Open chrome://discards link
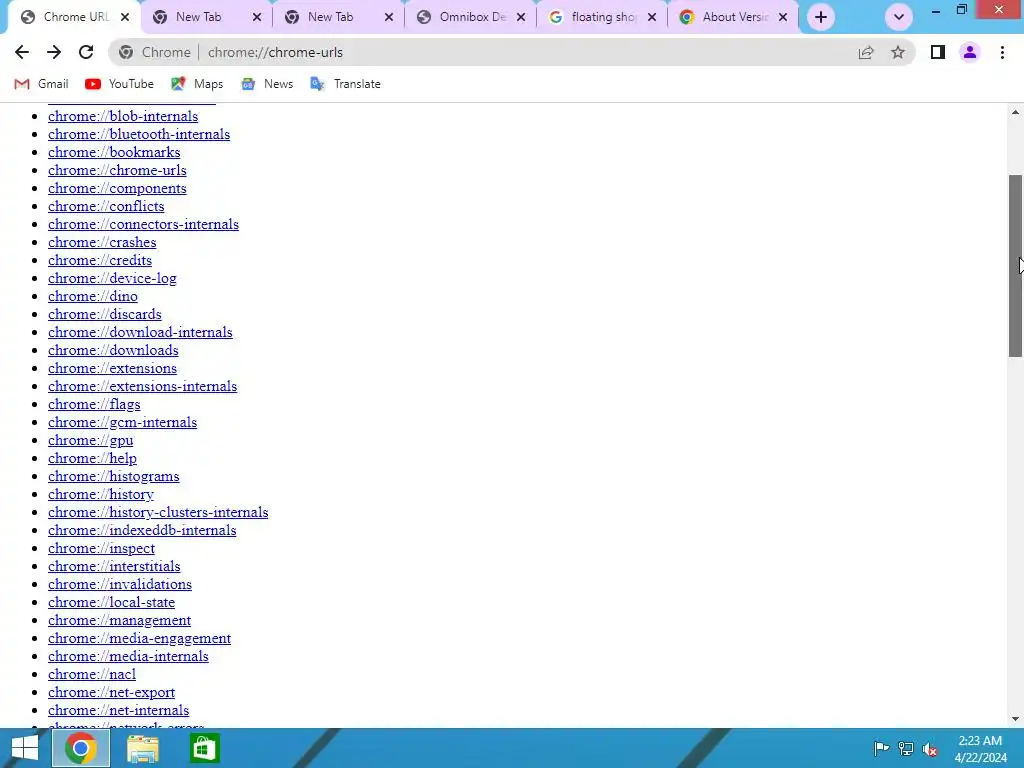1024x768 pixels. click(x=104, y=314)
